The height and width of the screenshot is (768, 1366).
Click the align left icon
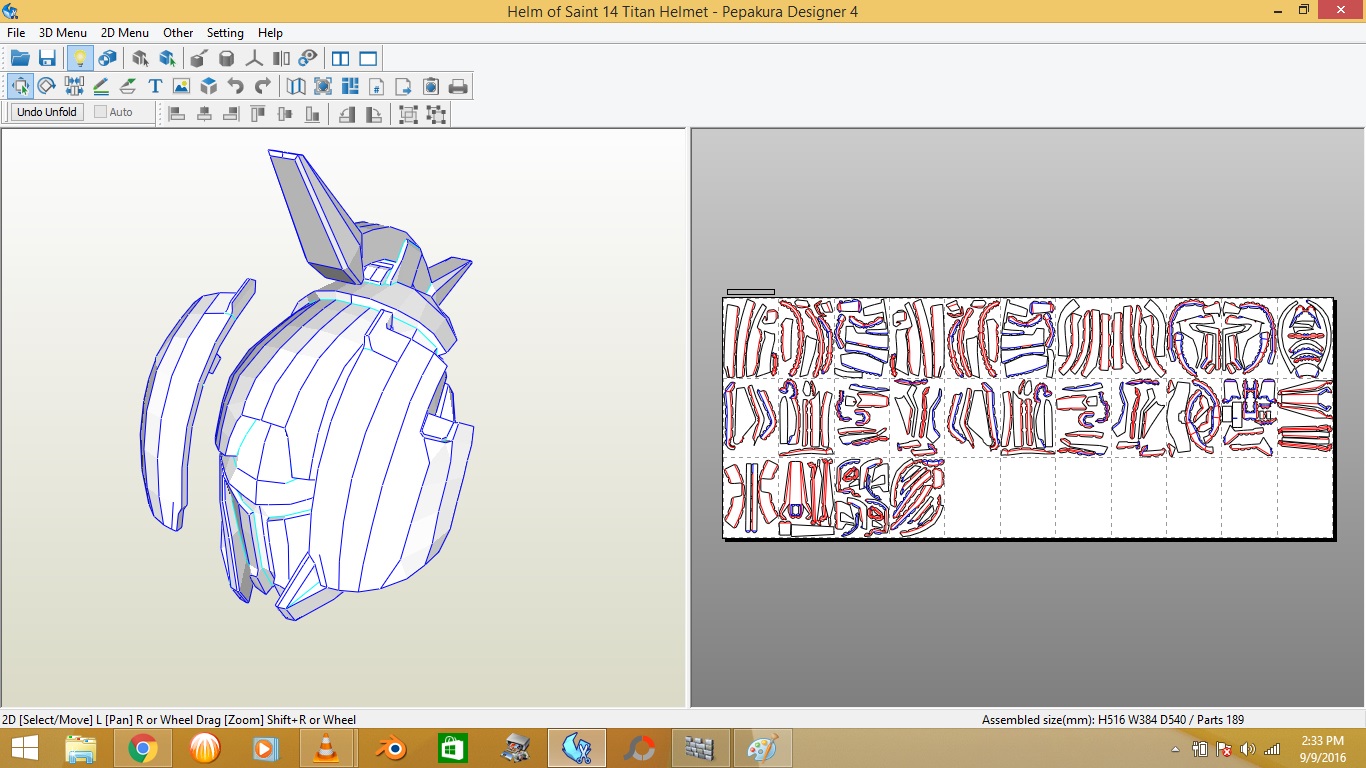point(177,114)
